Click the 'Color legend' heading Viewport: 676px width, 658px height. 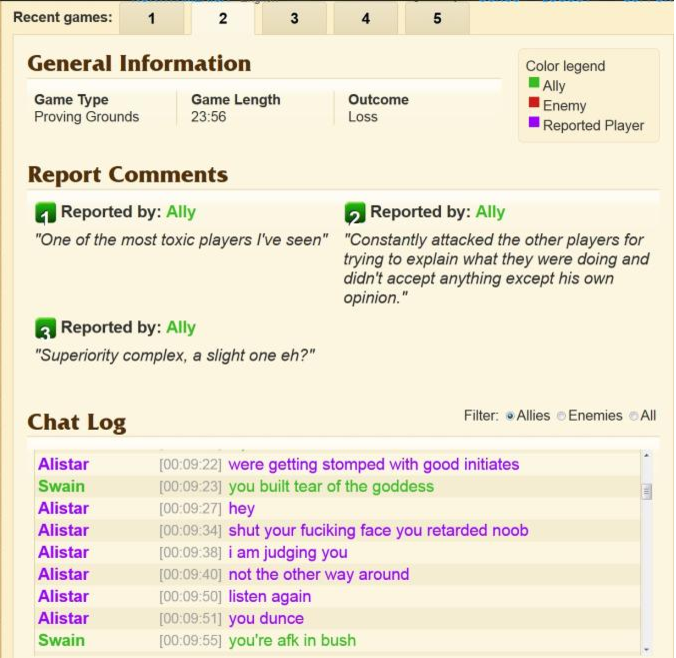[565, 66]
